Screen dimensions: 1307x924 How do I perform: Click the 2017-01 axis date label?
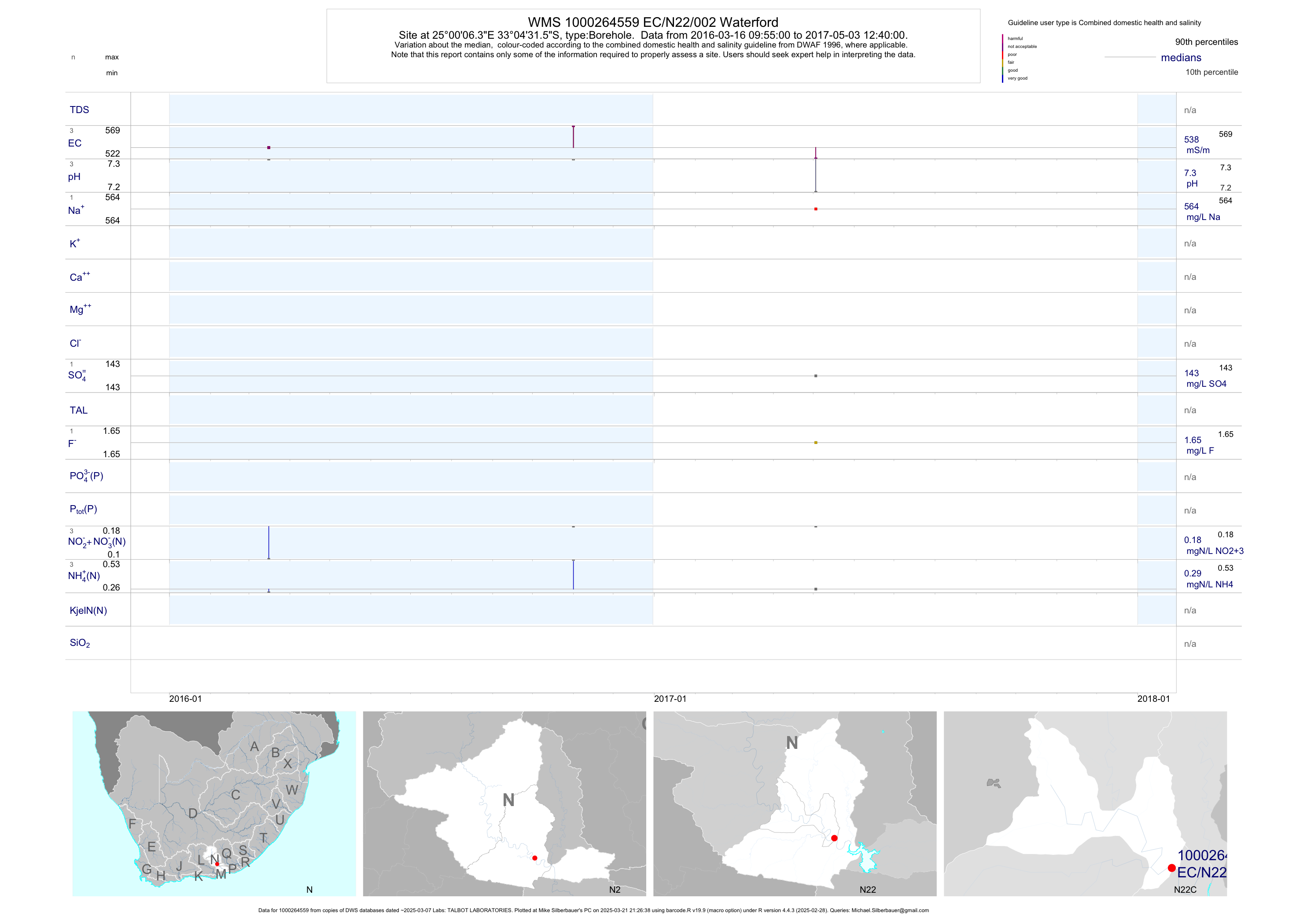670,699
